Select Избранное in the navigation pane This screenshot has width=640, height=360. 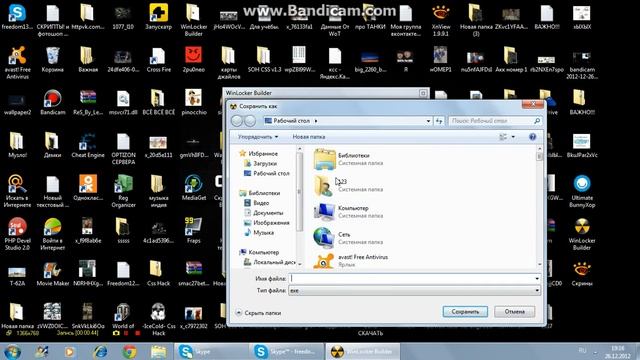[x=259, y=153]
